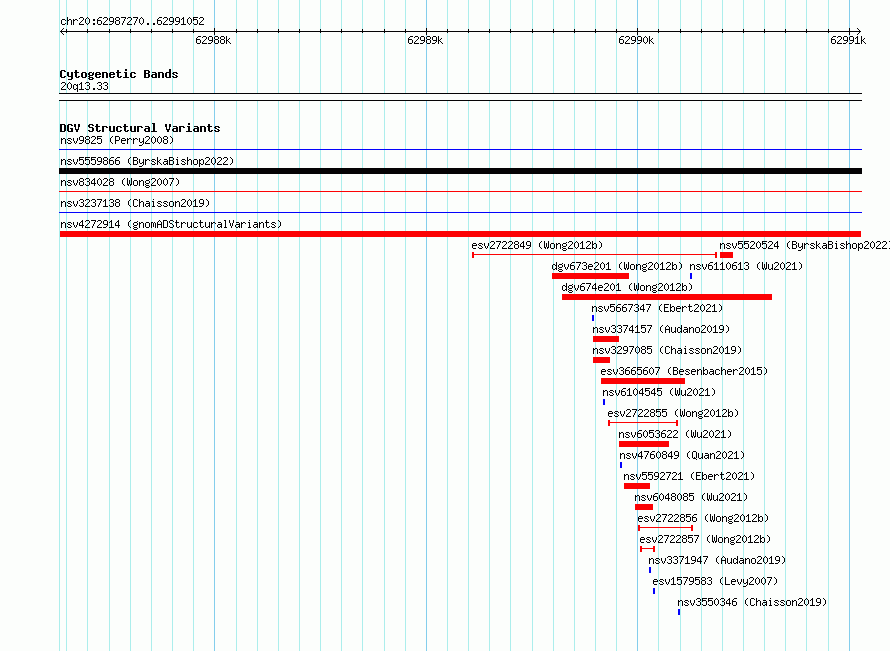Viewport: 890px width, 651px height.
Task: Click the nsv5667347 (Ebert2021) label
Action: point(657,308)
